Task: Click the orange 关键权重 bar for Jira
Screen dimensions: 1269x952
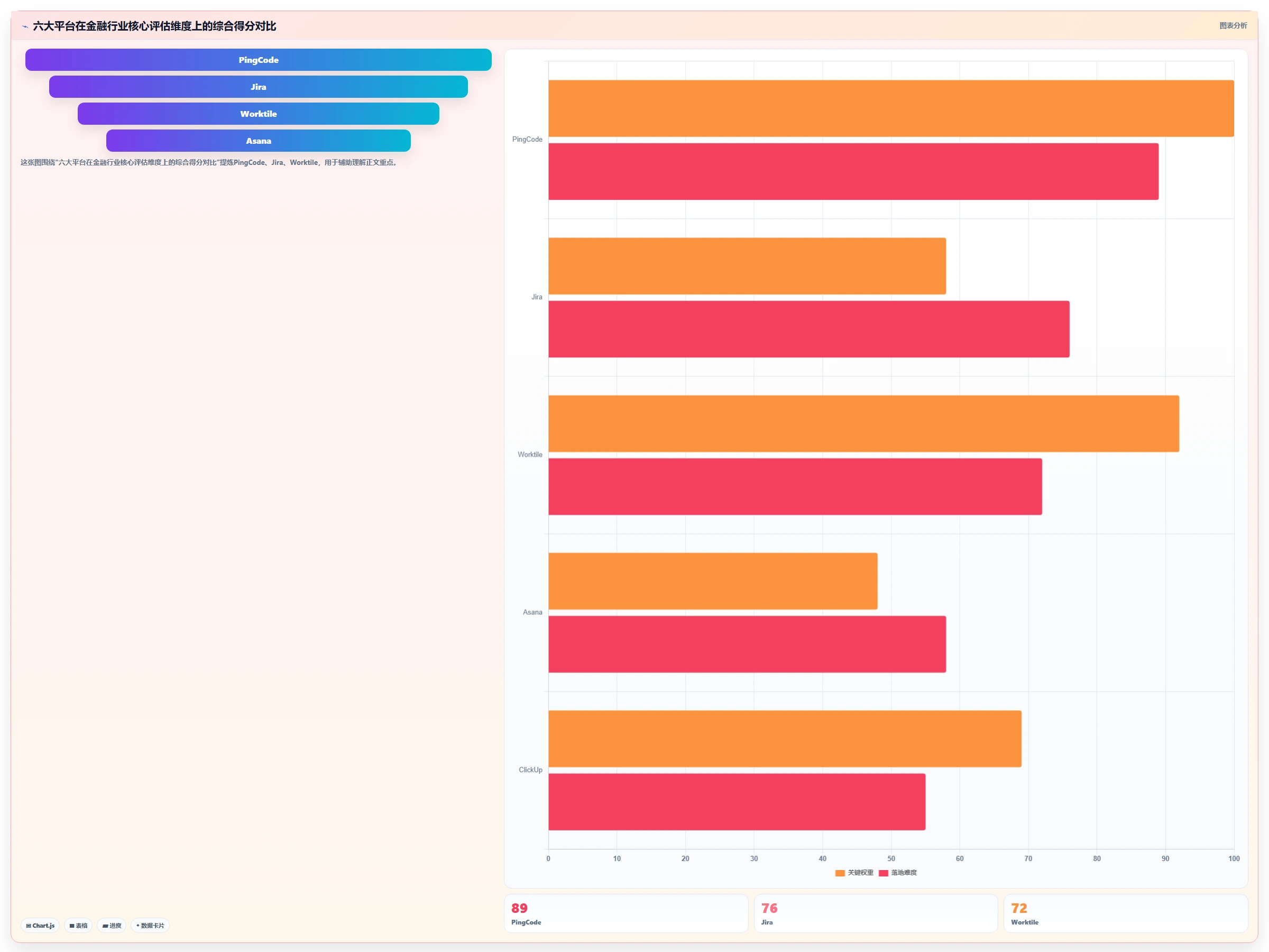Action: (x=747, y=266)
